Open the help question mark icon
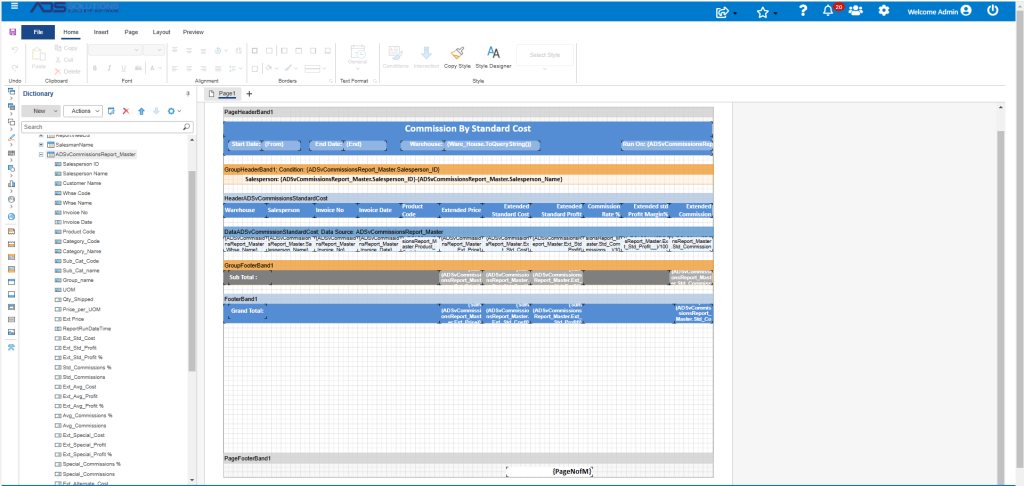Image resolution: width=1024 pixels, height=486 pixels. [x=803, y=10]
